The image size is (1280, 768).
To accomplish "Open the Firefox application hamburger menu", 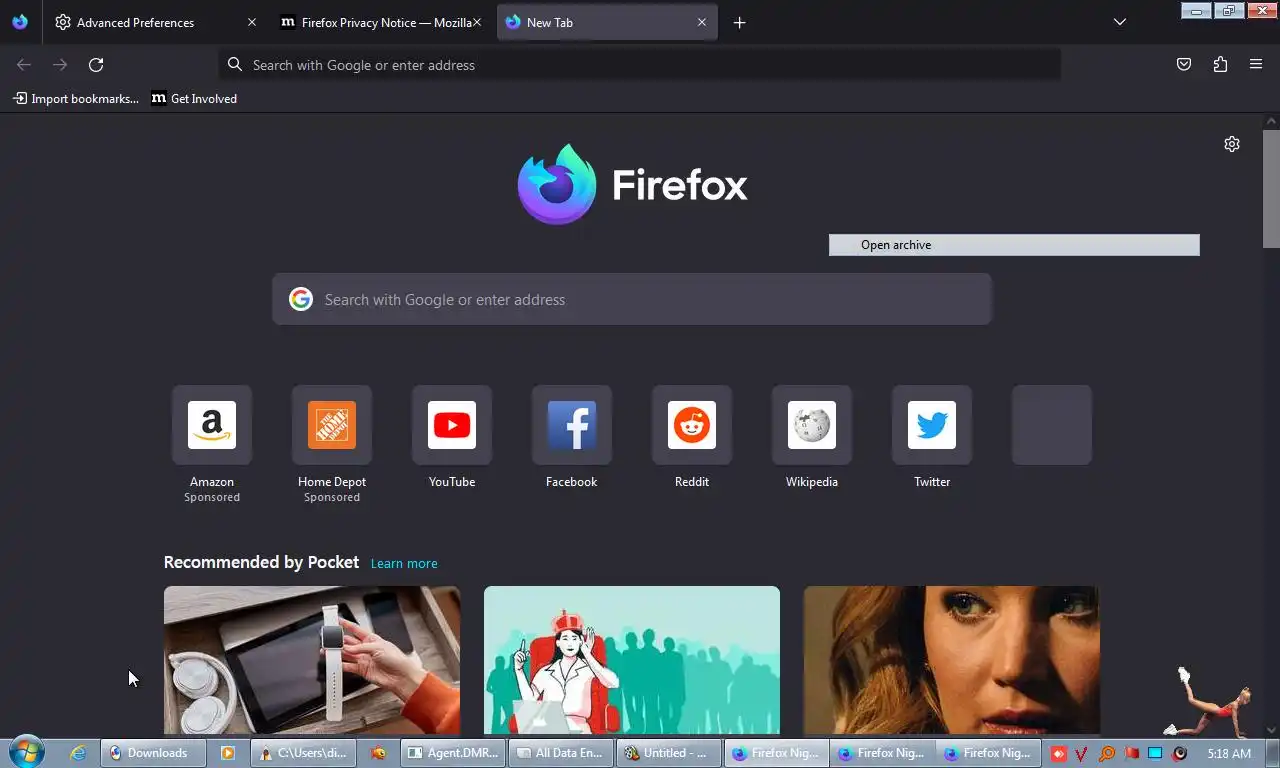I will click(1256, 65).
